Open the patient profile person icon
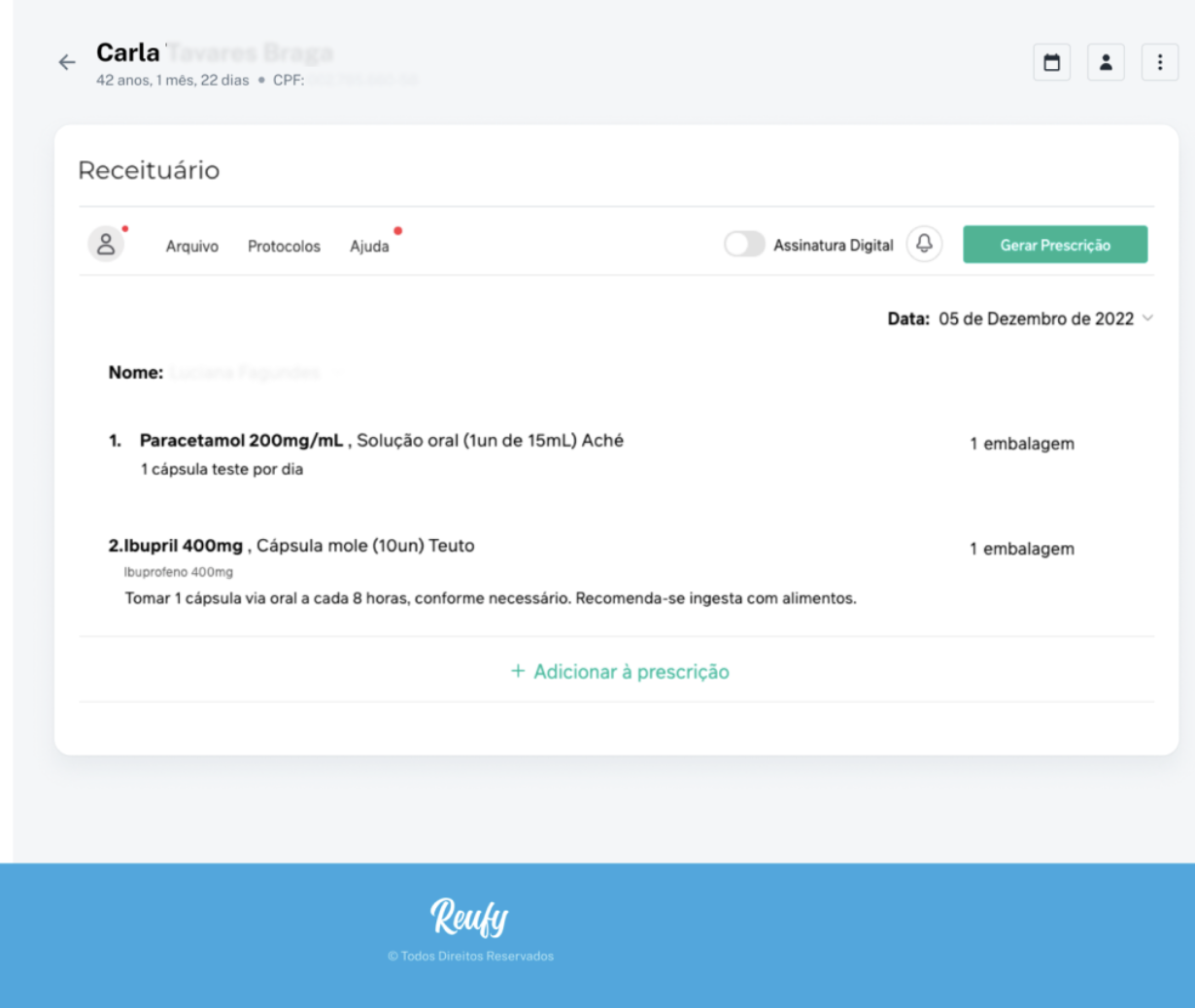This screenshot has width=1195, height=1008. 1106,63
